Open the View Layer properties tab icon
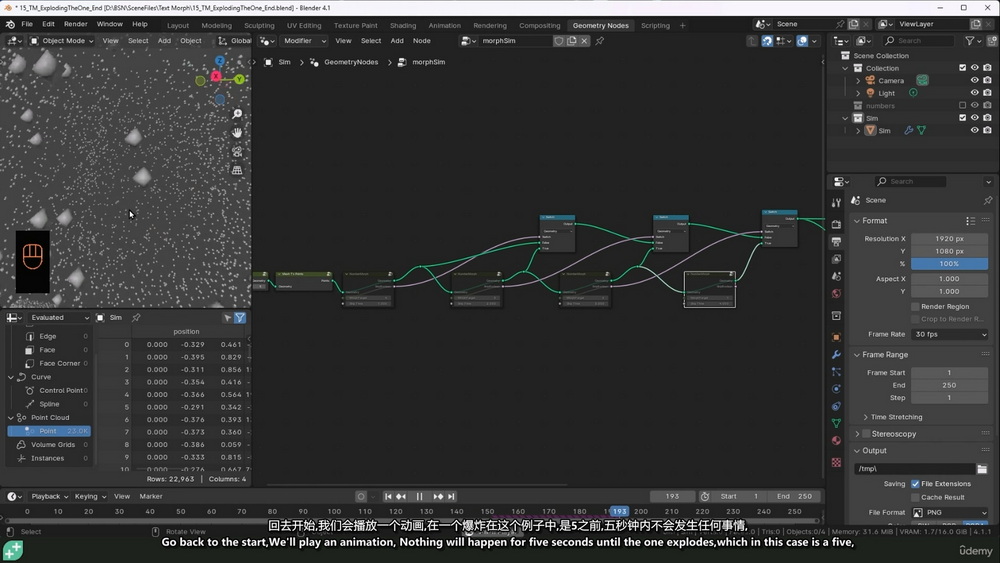Viewport: 1000px width, 563px height. 836,259
